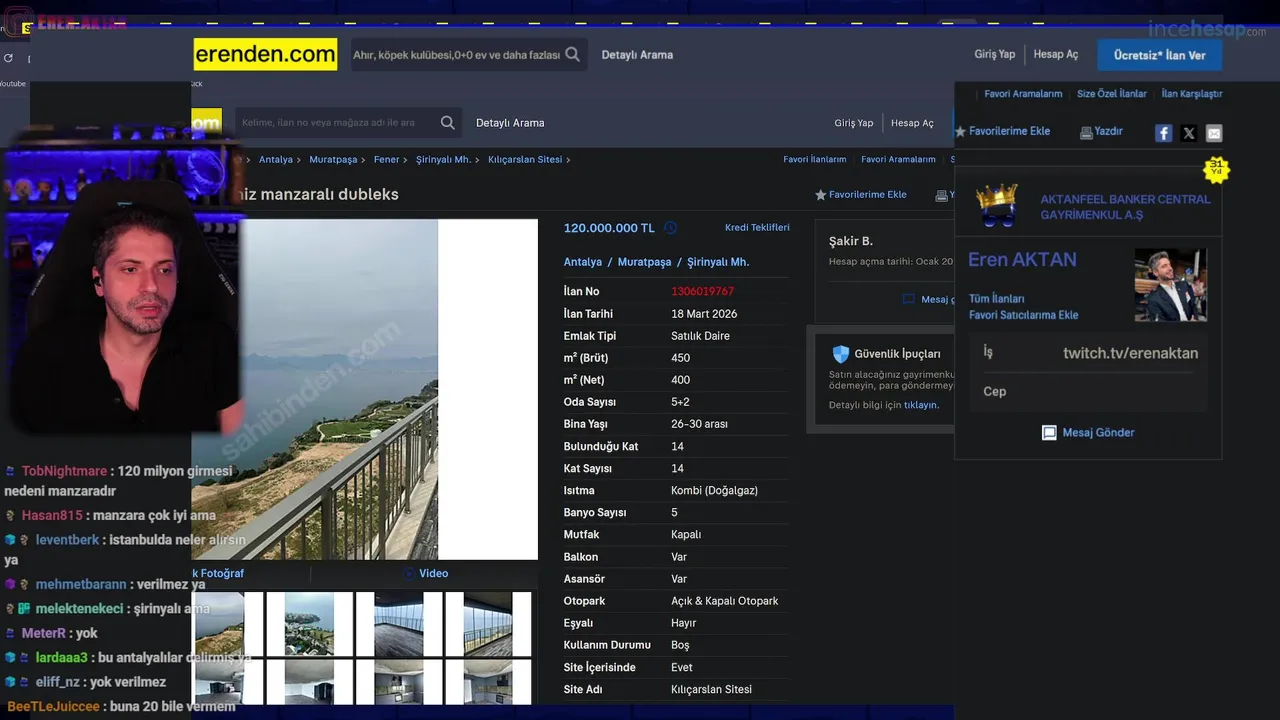The image size is (1280, 720).
Task: Open Favori Aramalarım beside Size Özel İlanlar
Action: click(1023, 94)
